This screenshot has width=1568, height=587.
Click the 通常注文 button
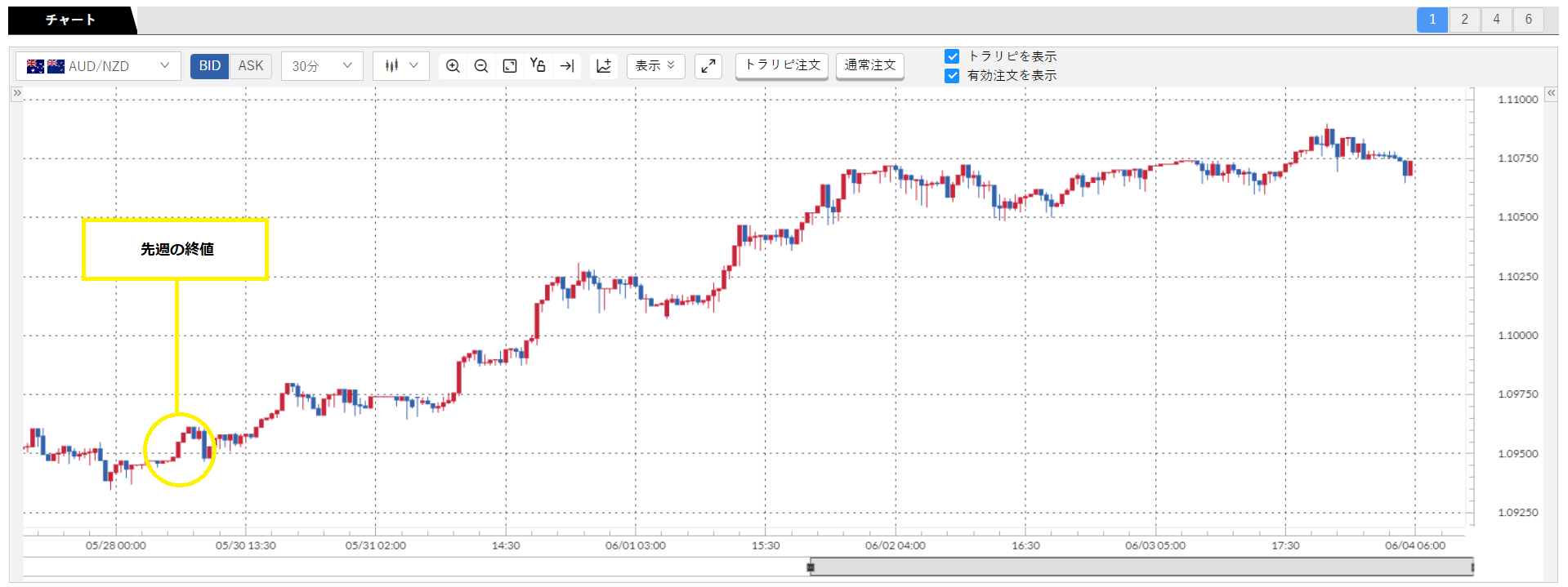click(x=870, y=65)
